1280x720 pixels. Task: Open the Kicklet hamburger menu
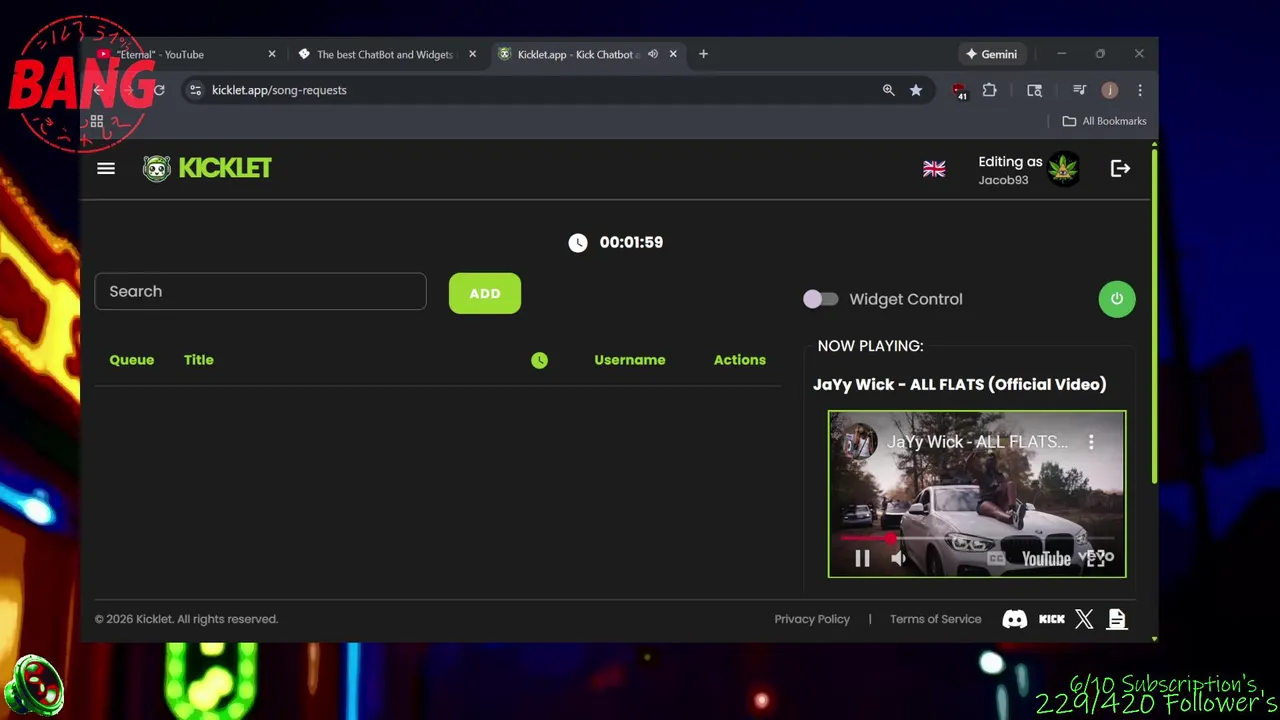[106, 168]
